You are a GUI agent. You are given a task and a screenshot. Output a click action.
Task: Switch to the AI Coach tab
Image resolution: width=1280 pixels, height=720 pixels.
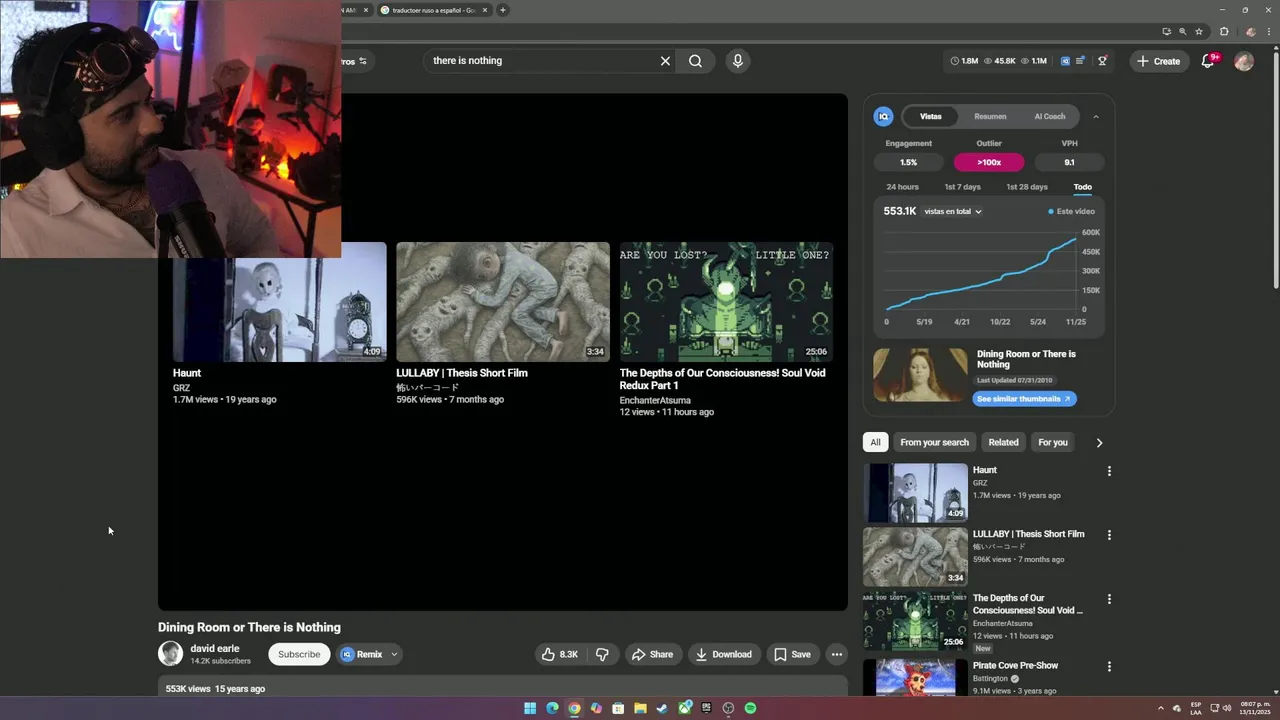click(x=1050, y=117)
